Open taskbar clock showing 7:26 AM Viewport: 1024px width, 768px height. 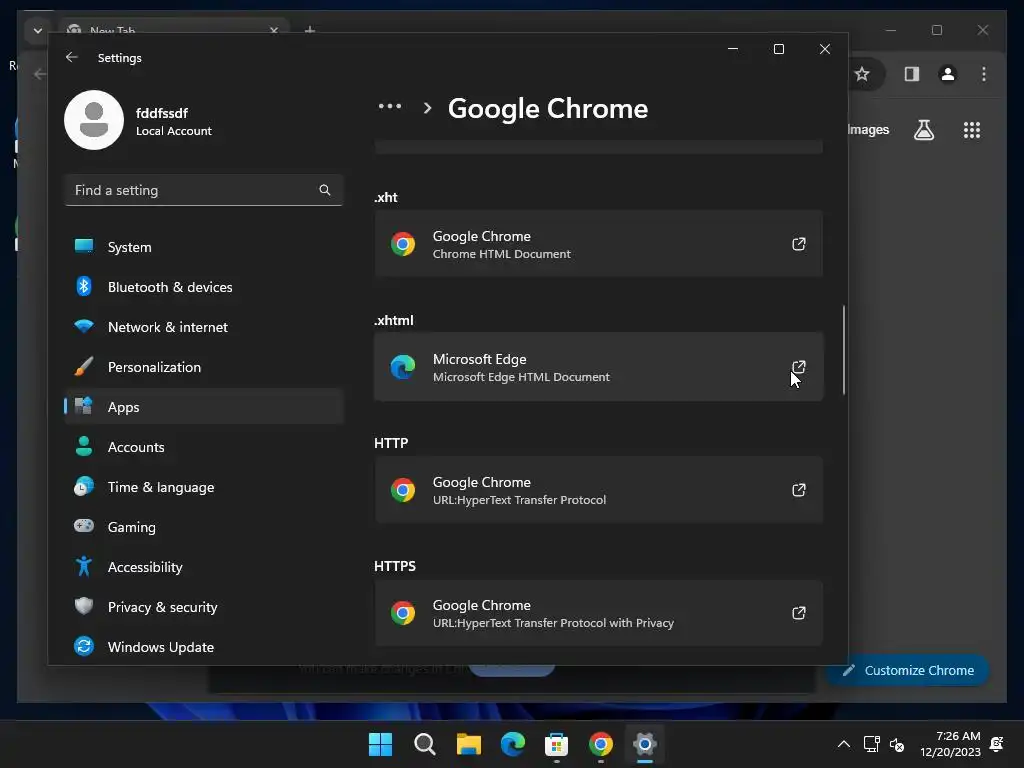(950, 744)
